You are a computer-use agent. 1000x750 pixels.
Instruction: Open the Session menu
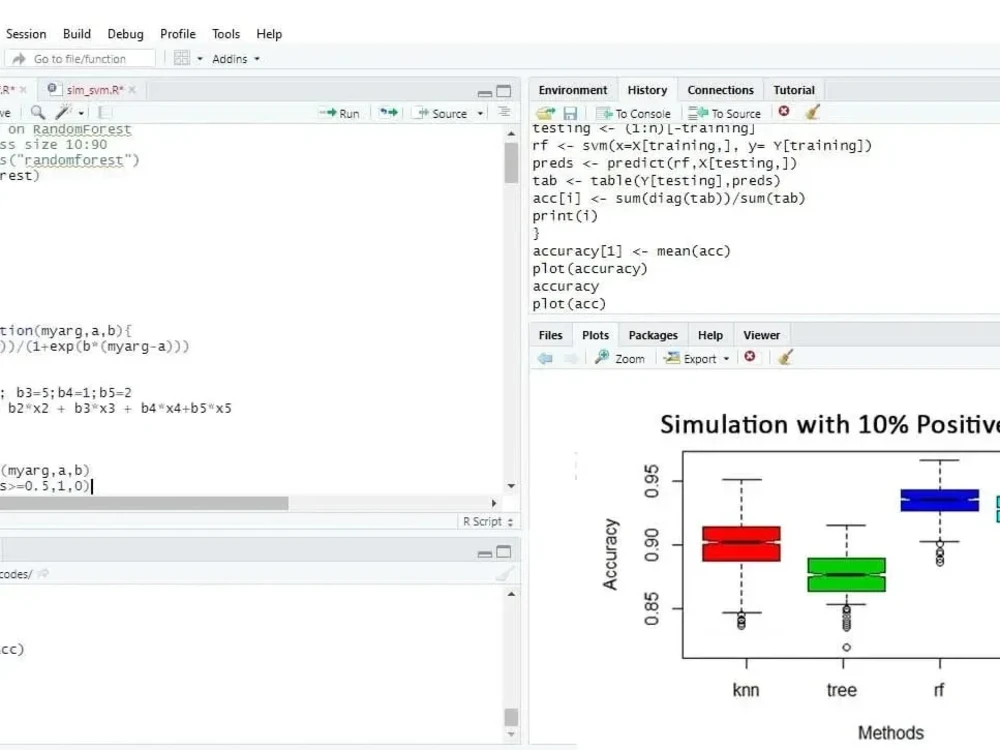(26, 33)
